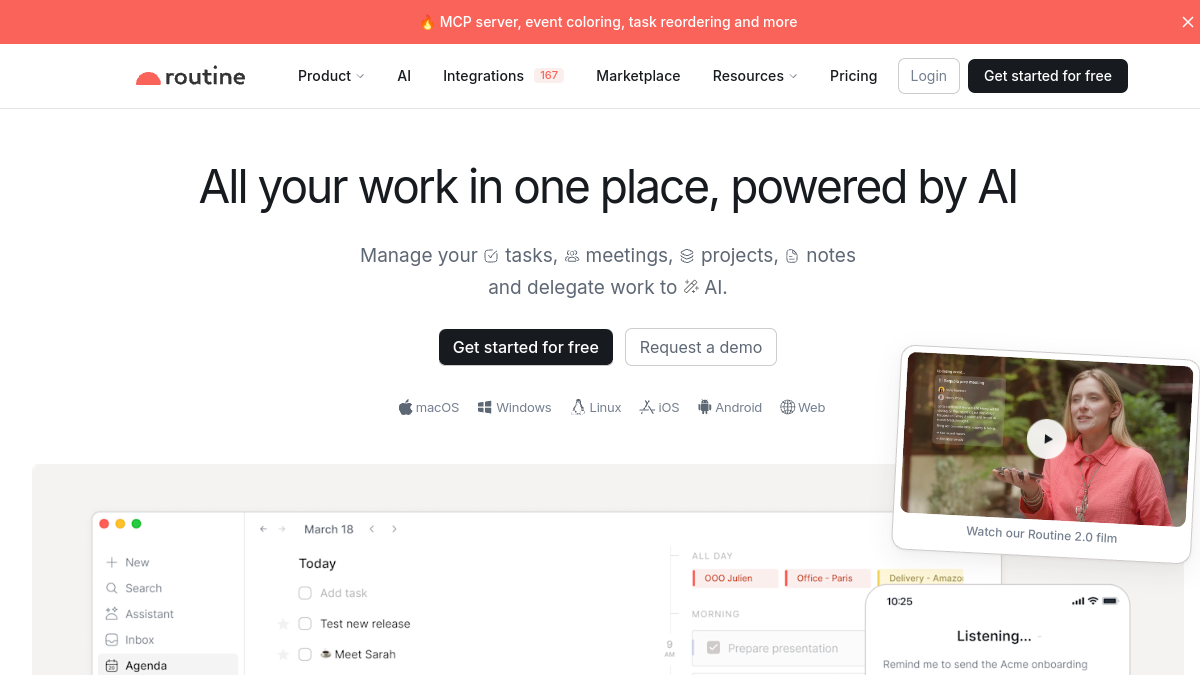Click the AI magic wand icon in tagline
Screen dimensions: 1200x675
pos(691,287)
